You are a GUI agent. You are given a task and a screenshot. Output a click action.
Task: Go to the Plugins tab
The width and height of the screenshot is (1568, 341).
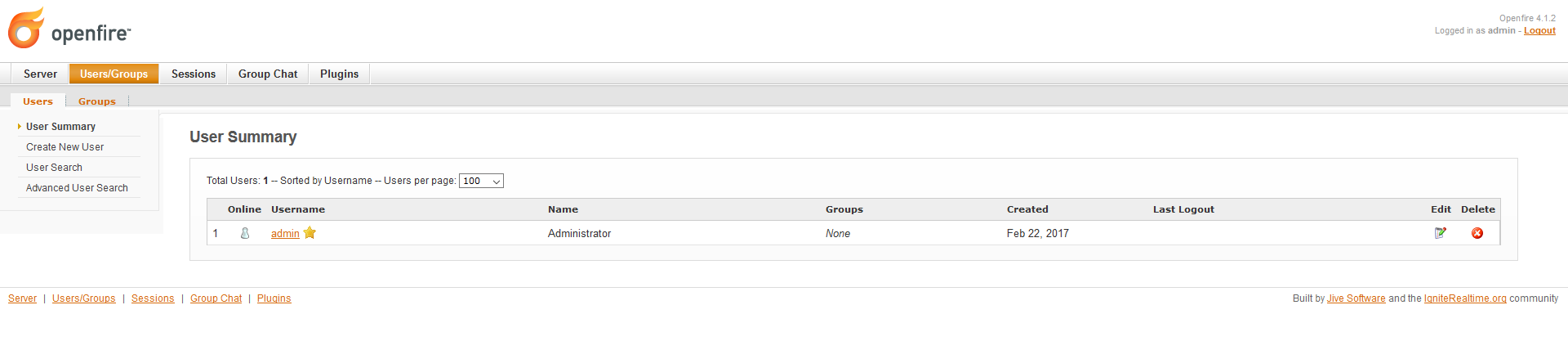tap(339, 74)
